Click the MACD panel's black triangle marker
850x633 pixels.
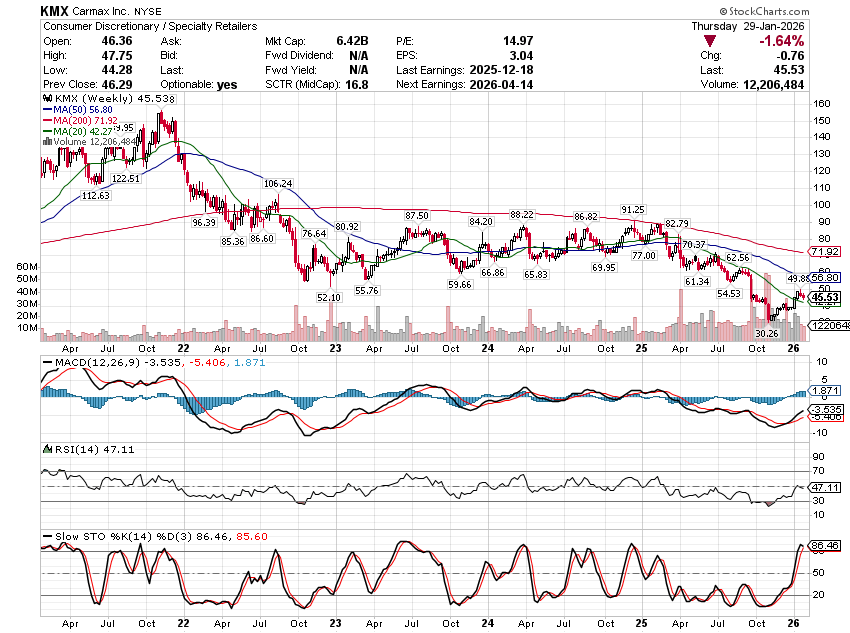(x=45, y=360)
